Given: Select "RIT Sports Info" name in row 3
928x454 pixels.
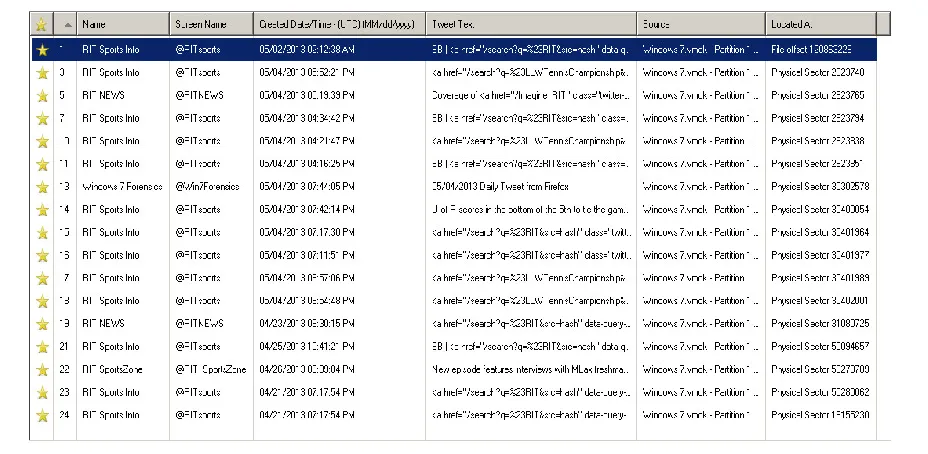Looking at the screenshot, I should click(111, 73).
